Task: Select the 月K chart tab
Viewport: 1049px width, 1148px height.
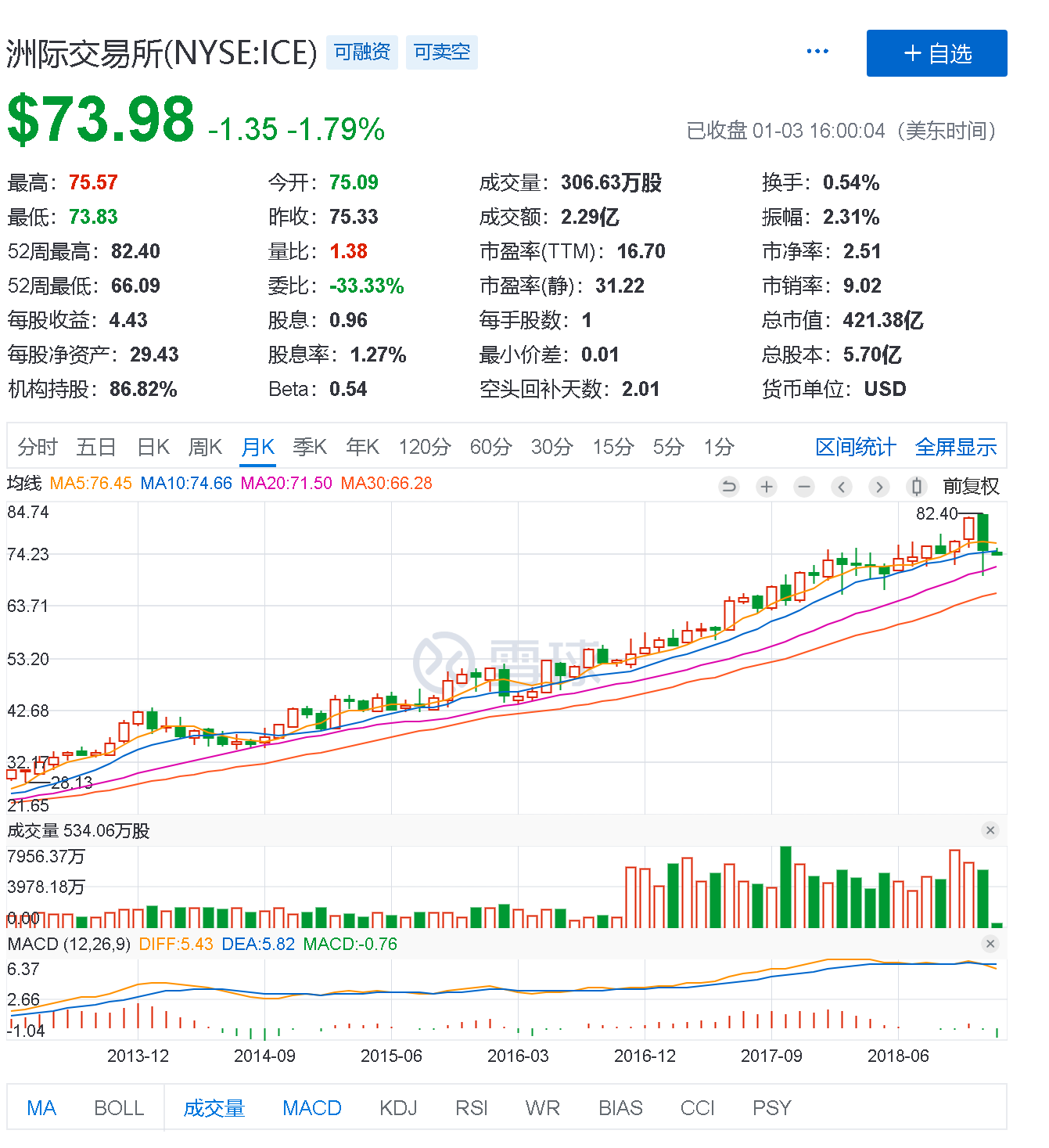Action: 258,447
